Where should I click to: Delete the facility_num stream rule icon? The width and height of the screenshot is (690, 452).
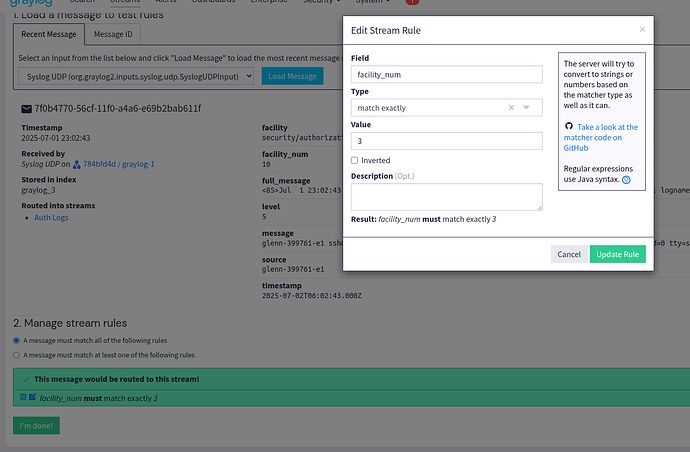tap(23, 397)
